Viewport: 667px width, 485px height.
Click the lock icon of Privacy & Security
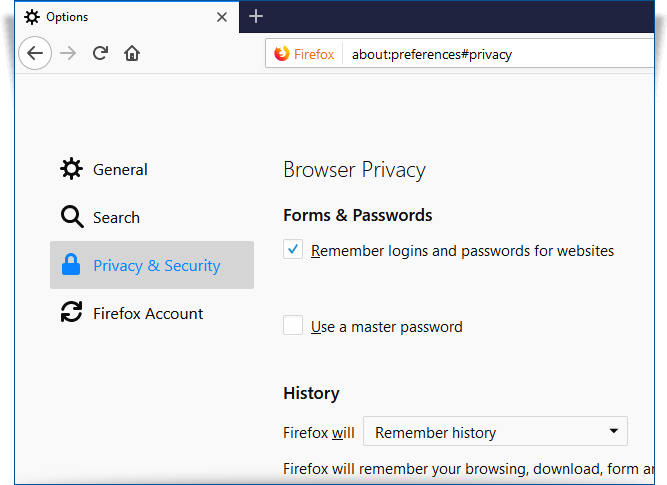(x=71, y=264)
